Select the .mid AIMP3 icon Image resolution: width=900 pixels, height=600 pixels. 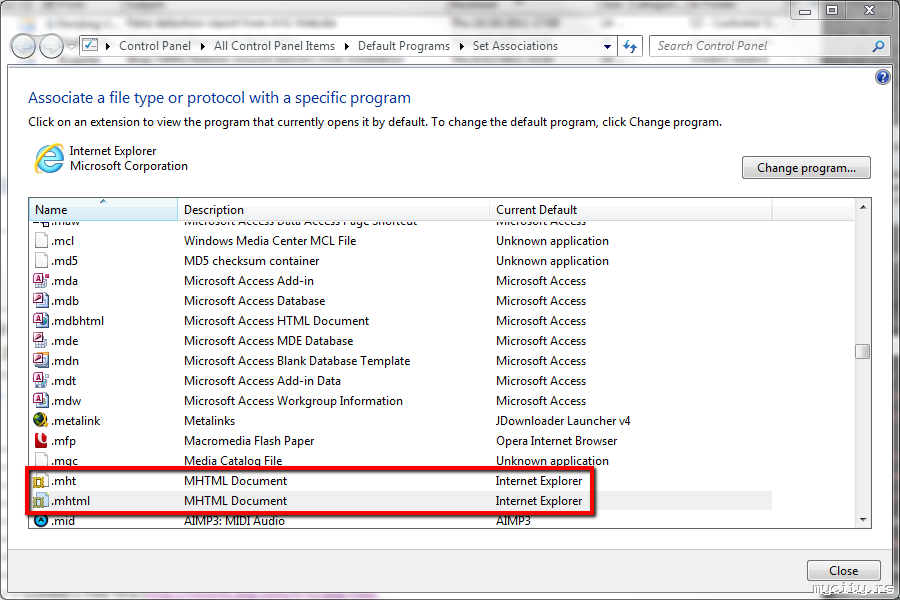(40, 520)
